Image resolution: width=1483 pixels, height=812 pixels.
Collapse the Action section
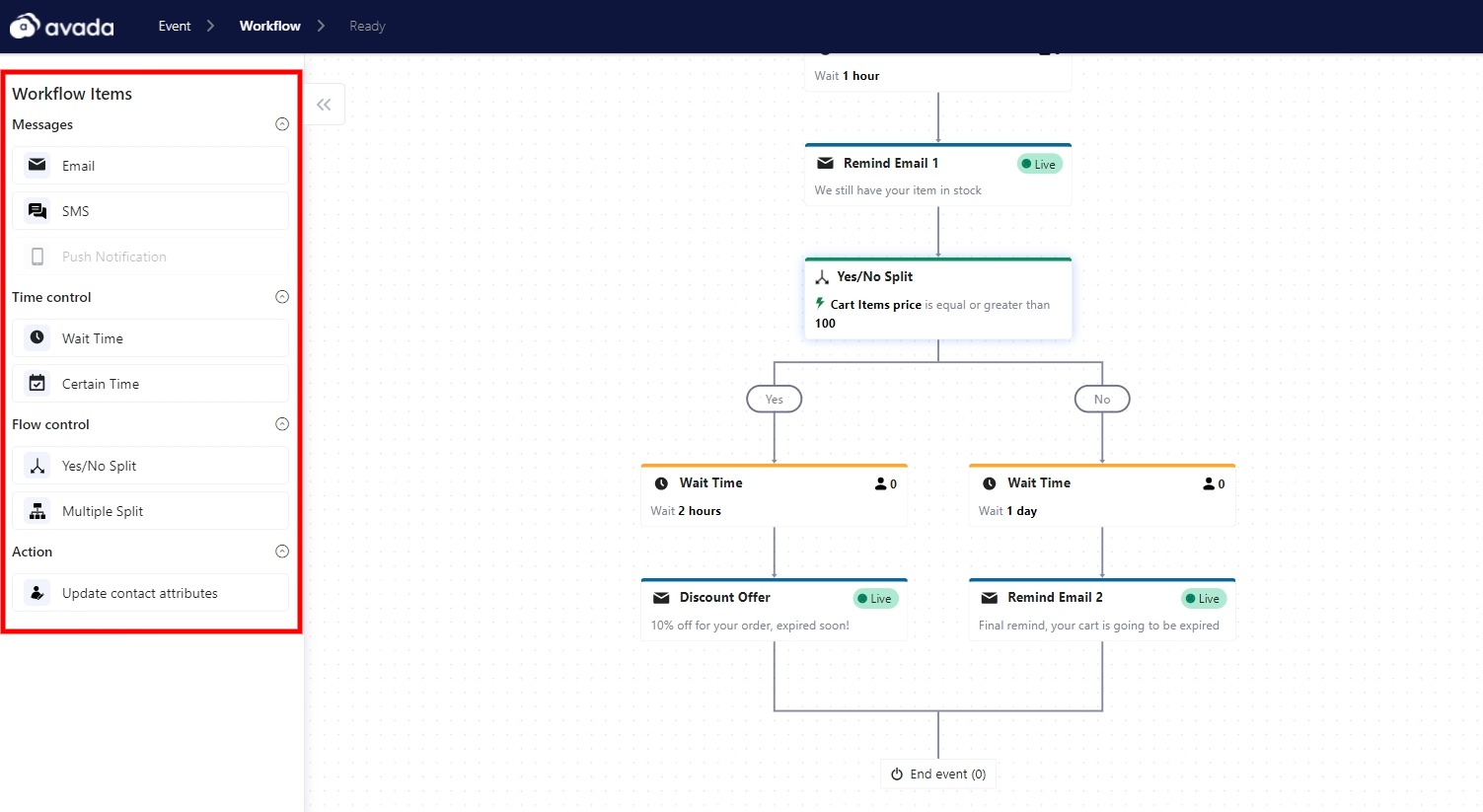[282, 552]
